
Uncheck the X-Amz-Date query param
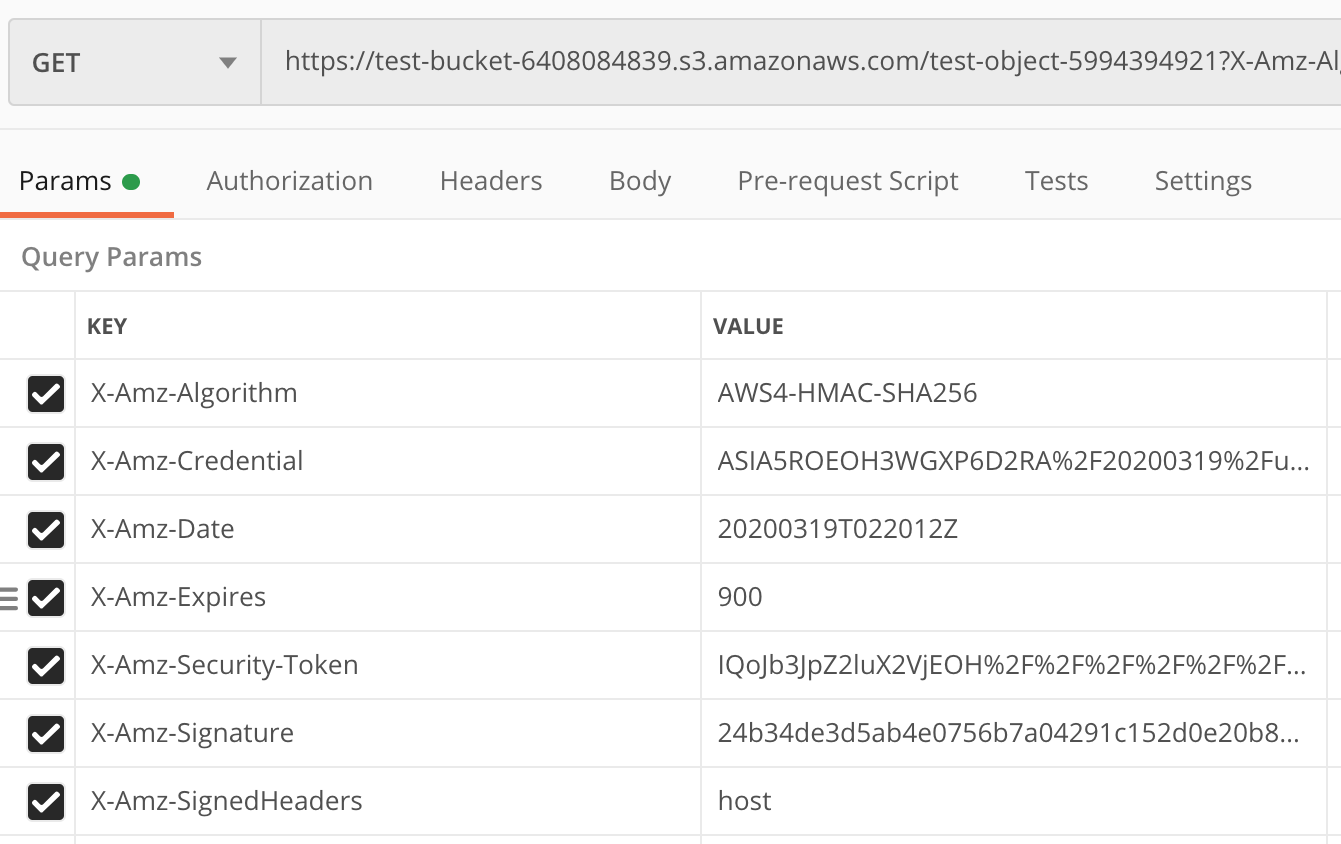pos(44,528)
